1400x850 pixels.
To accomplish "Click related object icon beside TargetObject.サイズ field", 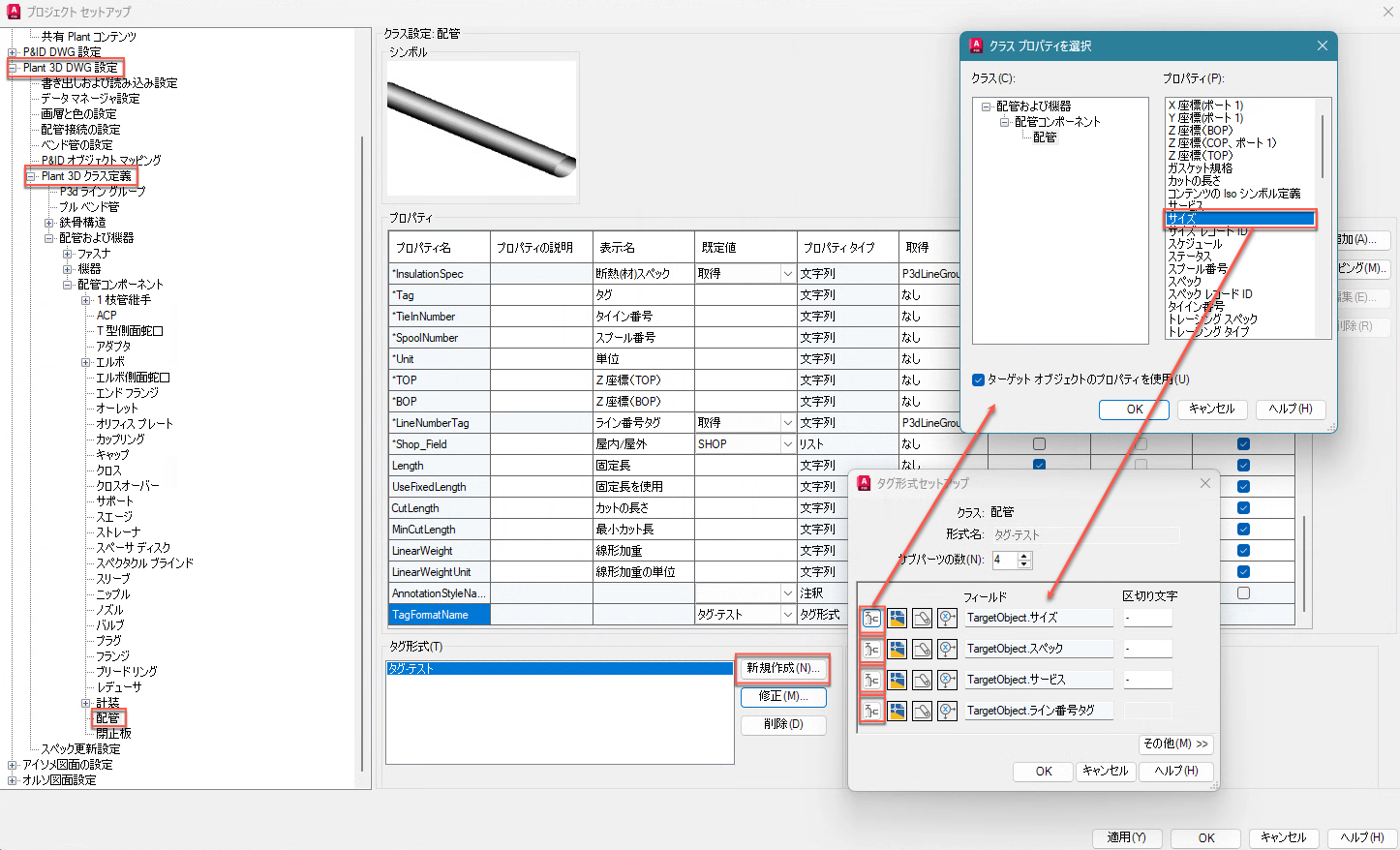I will (922, 618).
